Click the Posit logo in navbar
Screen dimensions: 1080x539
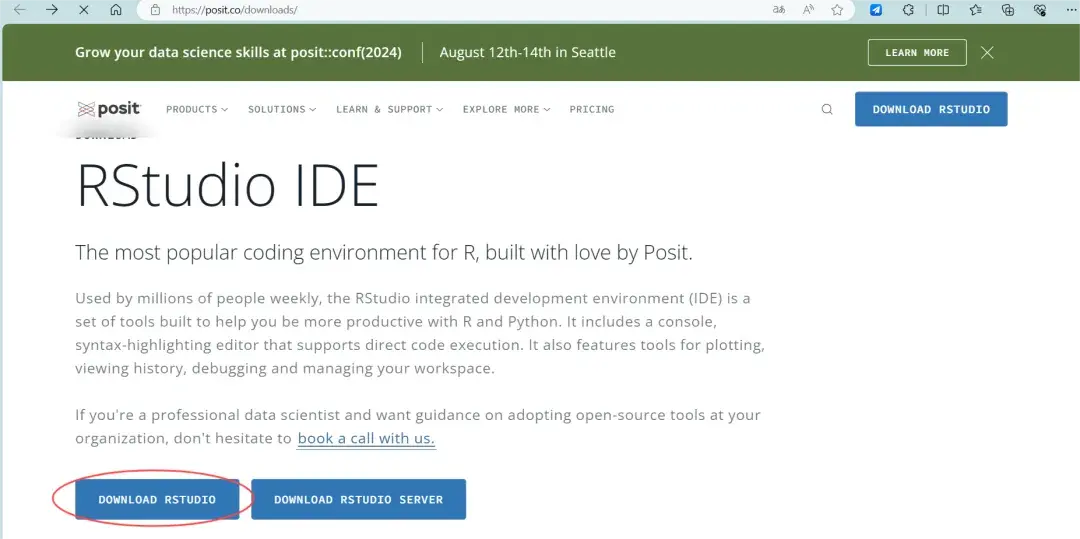(109, 109)
